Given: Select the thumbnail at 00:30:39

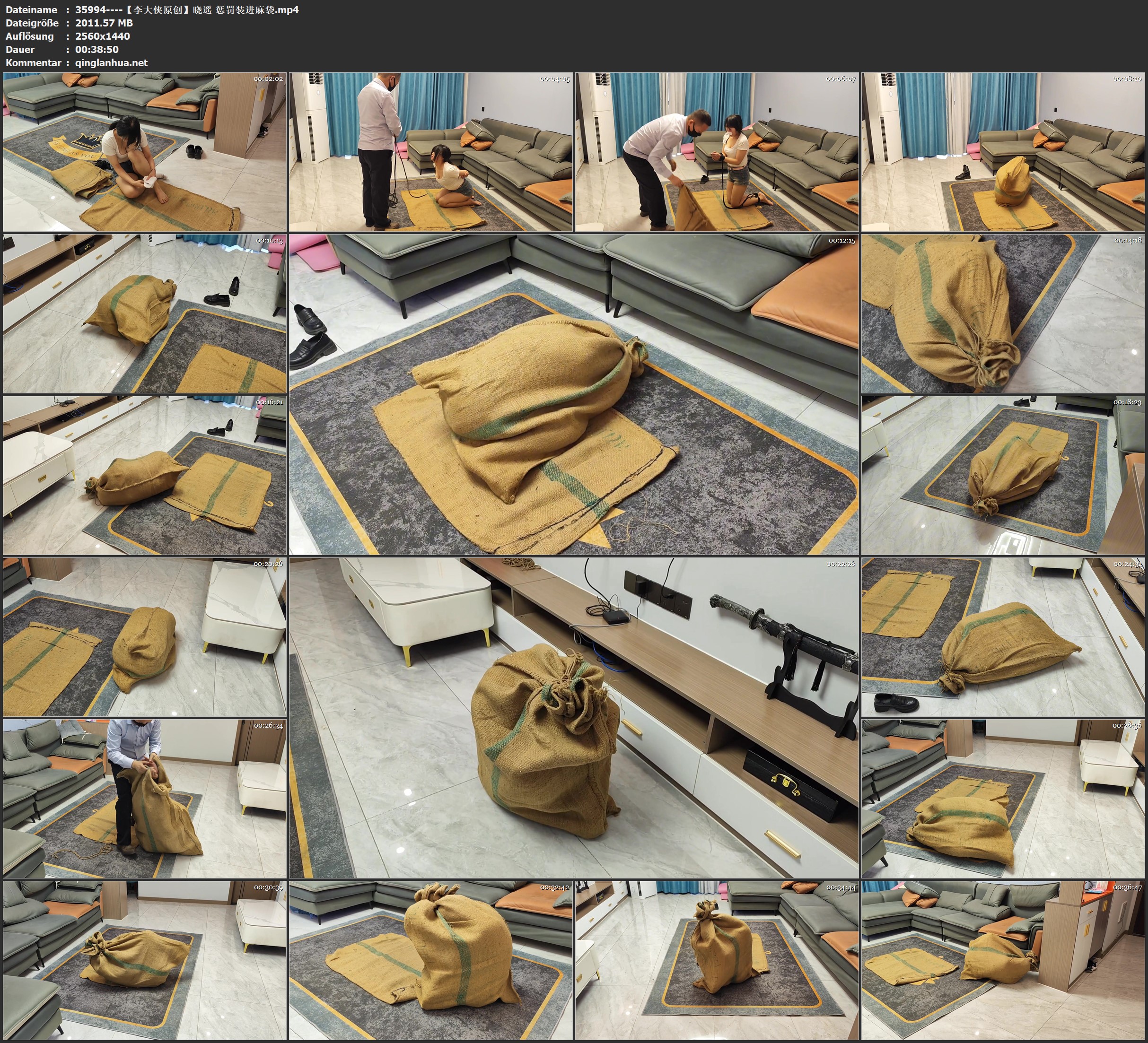Looking at the screenshot, I should coord(145,960).
